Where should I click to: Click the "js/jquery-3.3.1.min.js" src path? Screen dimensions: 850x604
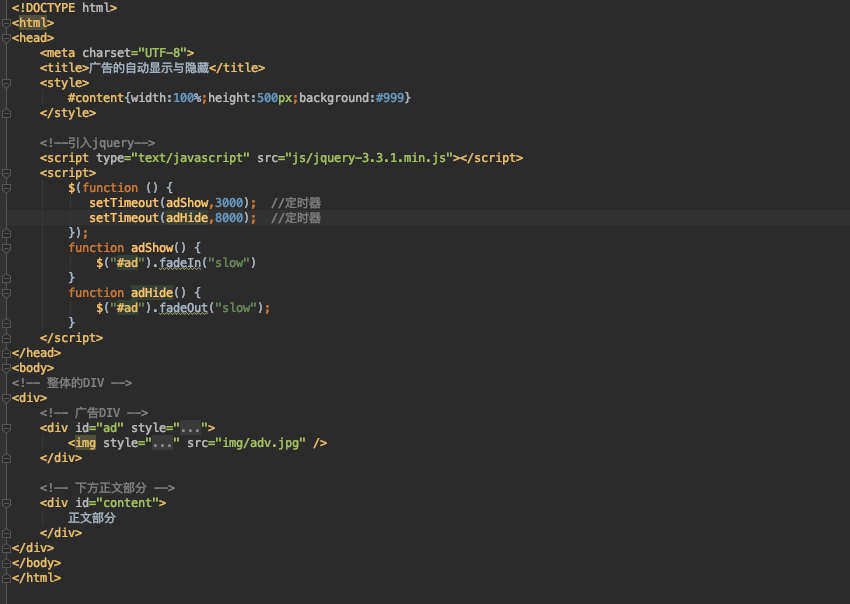click(369, 158)
